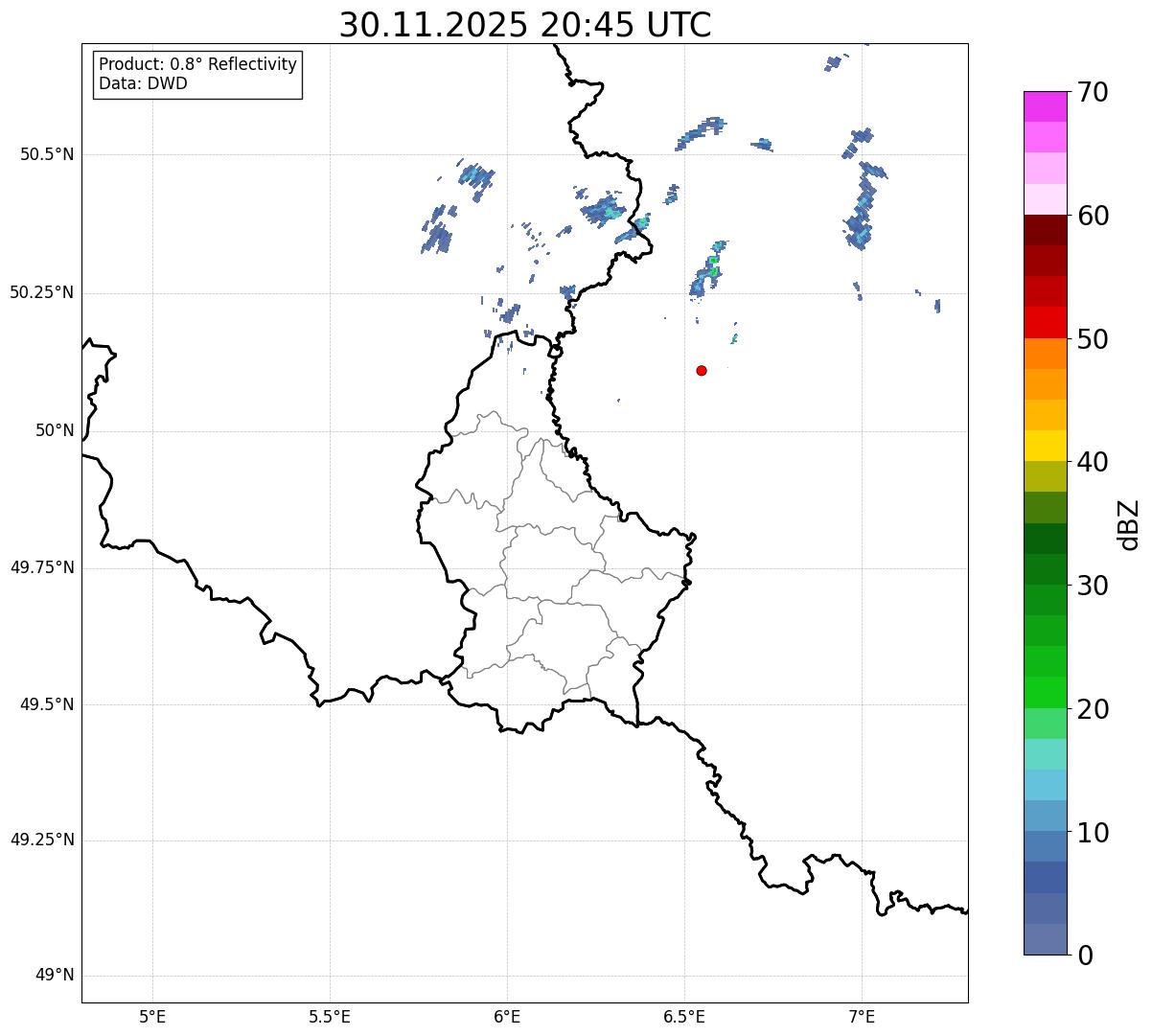1152x1036 pixels.
Task: Click the dBZ colorbar axis label
Action: pos(1128,524)
